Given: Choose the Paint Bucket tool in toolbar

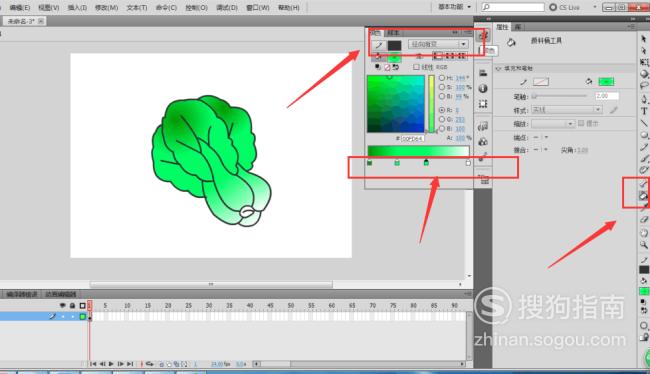Looking at the screenshot, I should (x=644, y=196).
